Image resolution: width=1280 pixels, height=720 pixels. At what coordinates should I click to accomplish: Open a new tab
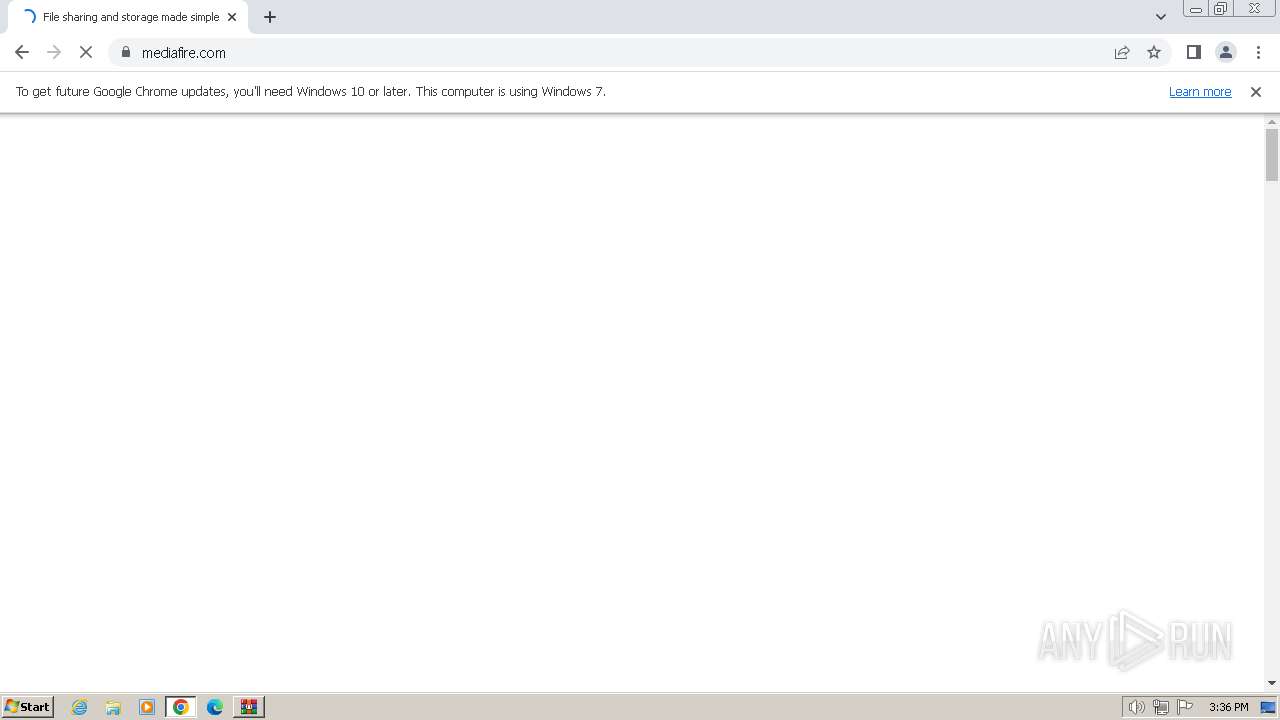[270, 17]
